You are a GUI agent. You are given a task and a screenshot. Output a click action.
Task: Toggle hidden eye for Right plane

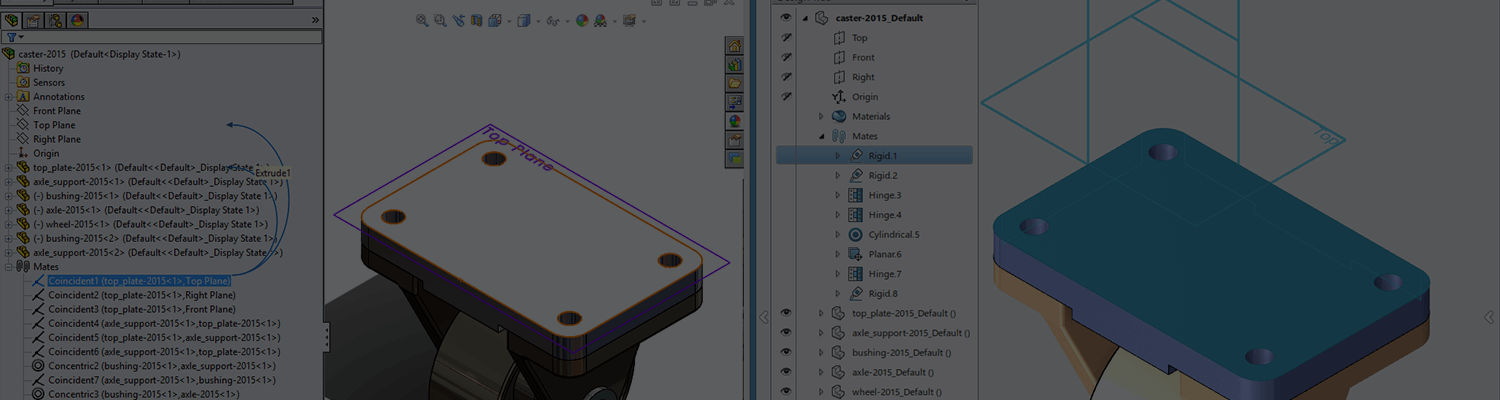point(786,77)
